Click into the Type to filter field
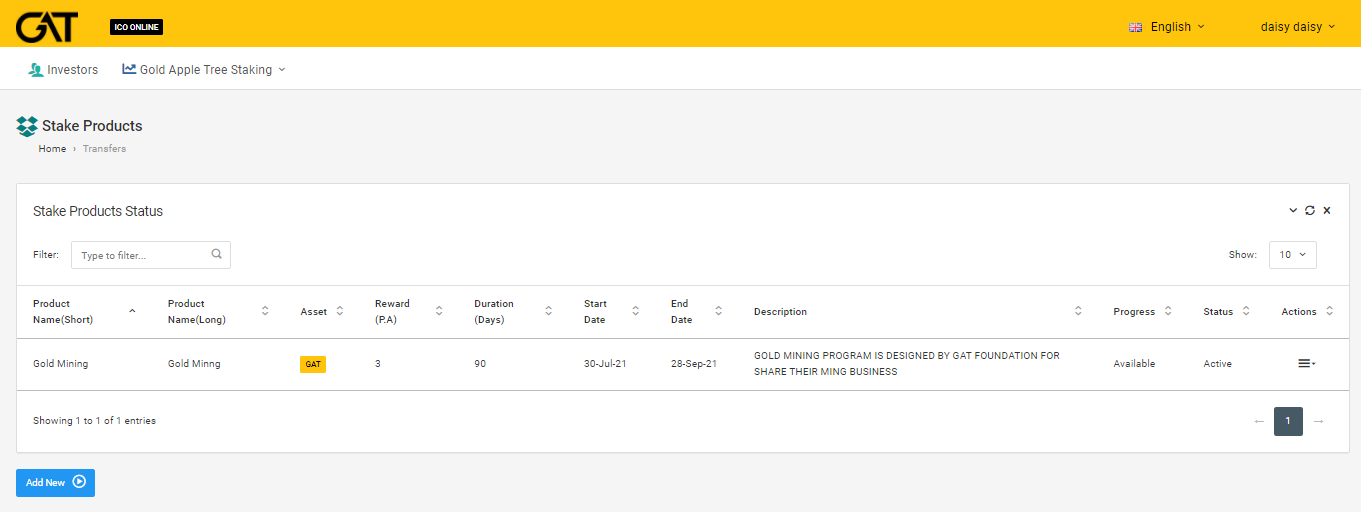This screenshot has width=1361, height=512. click(x=142, y=255)
